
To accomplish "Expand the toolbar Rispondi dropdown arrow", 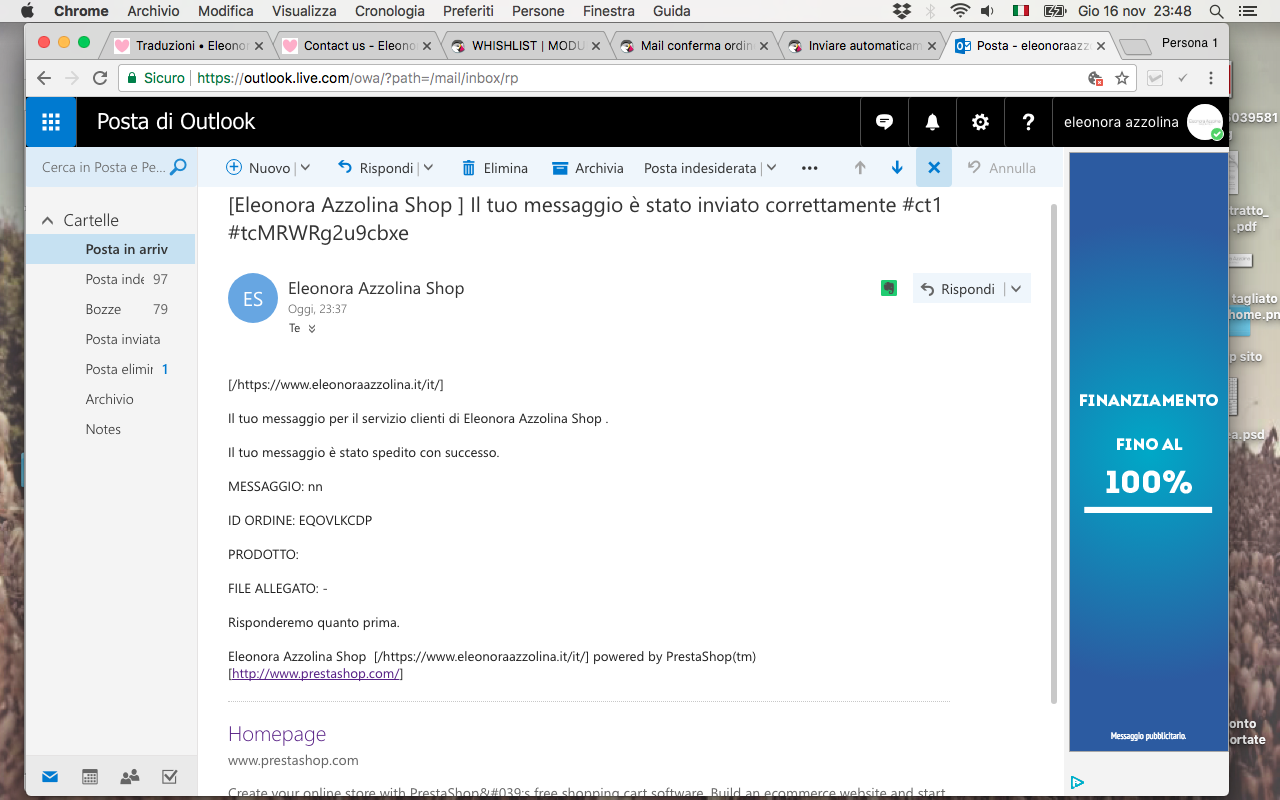I will click(428, 168).
